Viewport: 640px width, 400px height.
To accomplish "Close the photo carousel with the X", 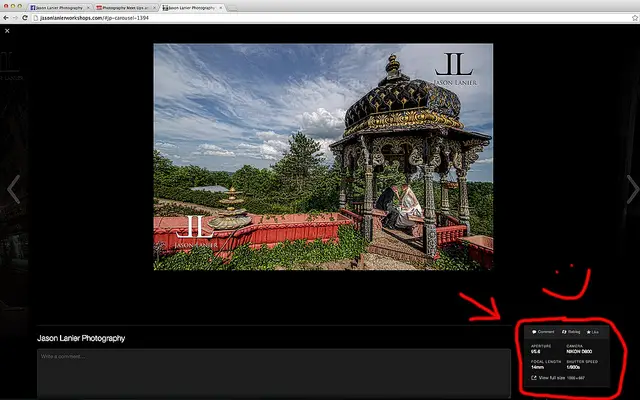I will (7, 31).
